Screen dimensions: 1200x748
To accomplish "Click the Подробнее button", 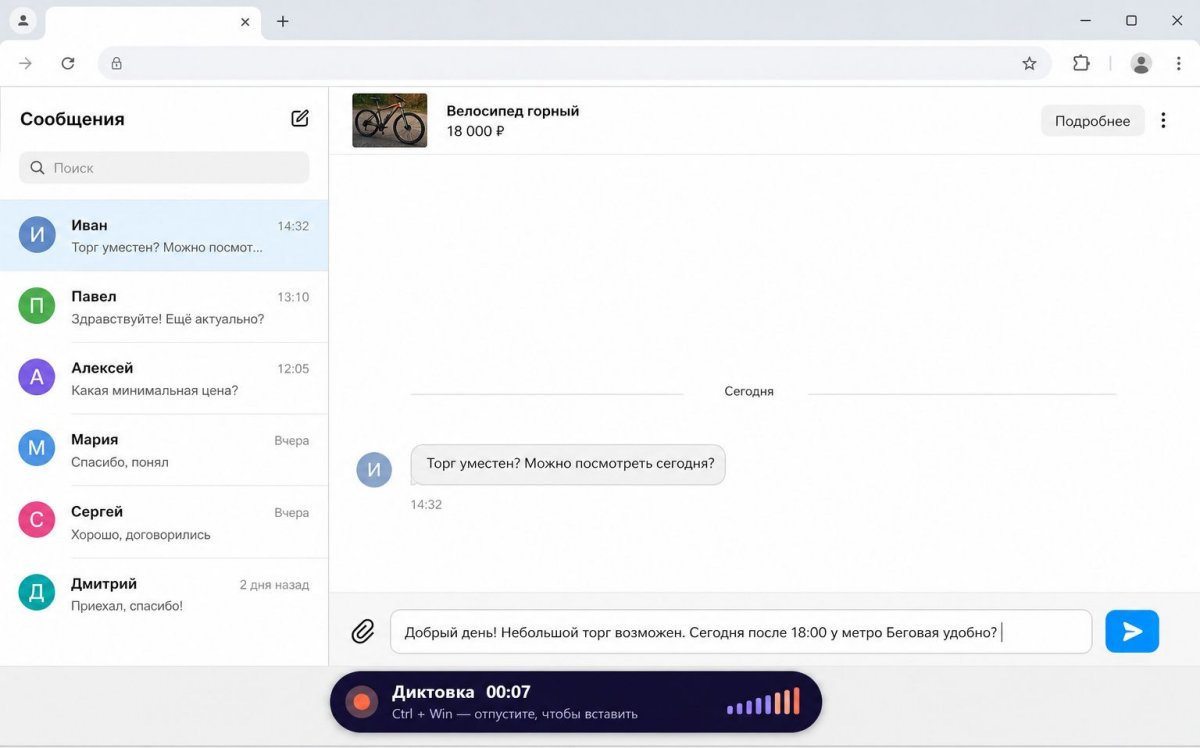I will click(x=1092, y=120).
